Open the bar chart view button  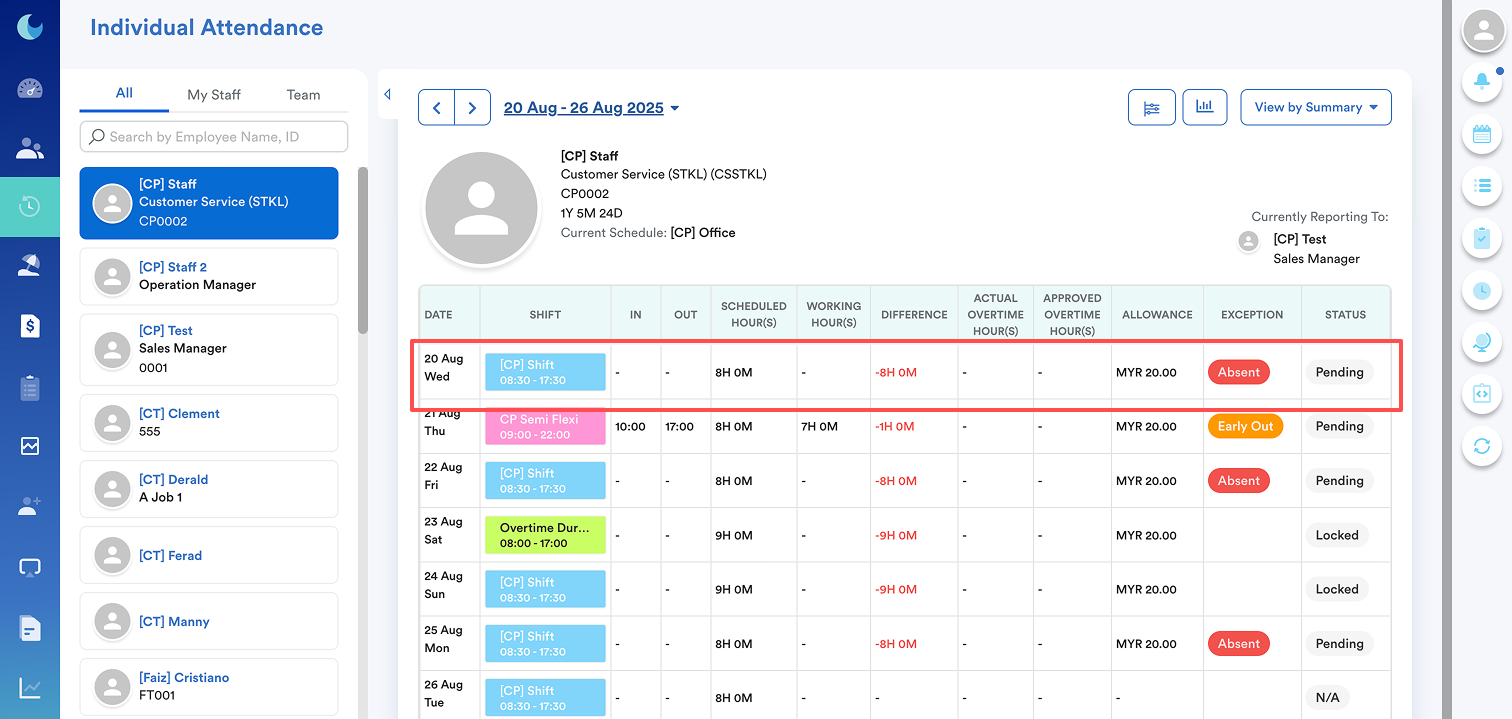(1205, 107)
